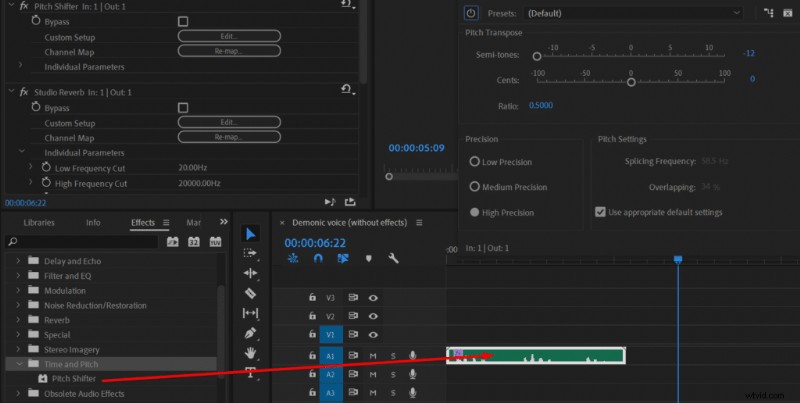The height and width of the screenshot is (403, 800).
Task: Toggle Snap in timeline magnet icon
Action: point(318,259)
